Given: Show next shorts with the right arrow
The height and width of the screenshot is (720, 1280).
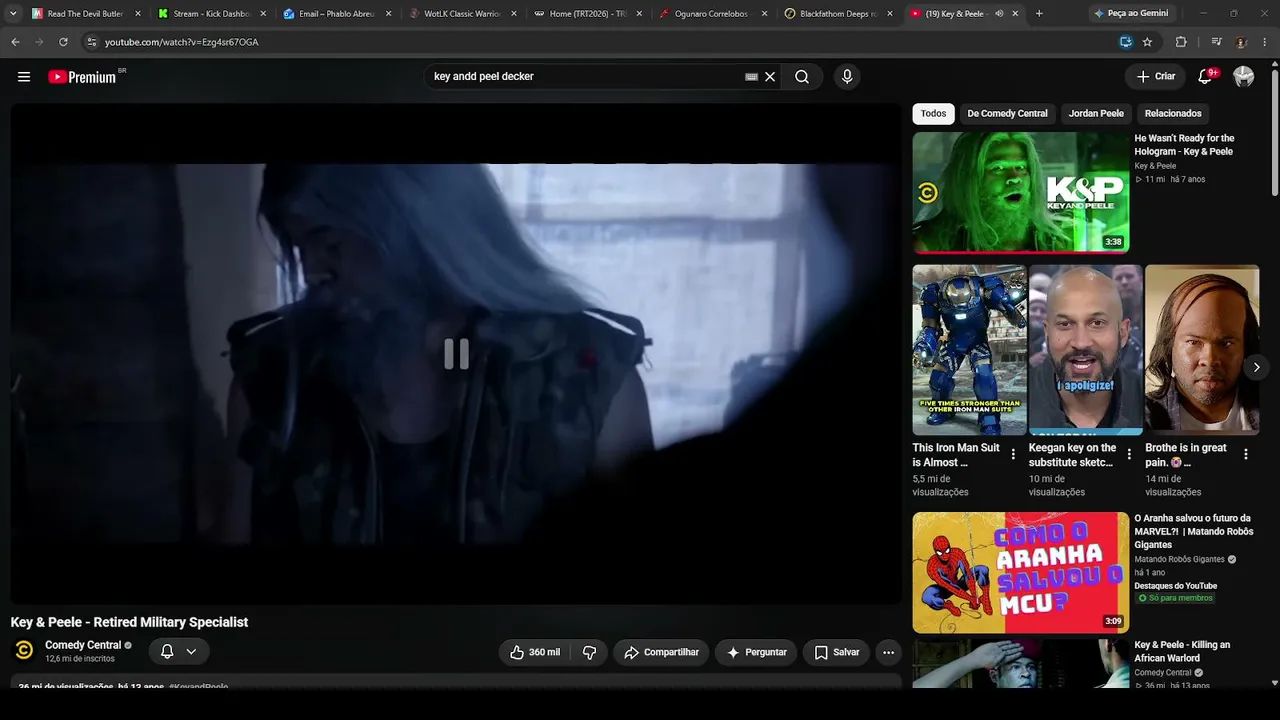Looking at the screenshot, I should (1257, 367).
